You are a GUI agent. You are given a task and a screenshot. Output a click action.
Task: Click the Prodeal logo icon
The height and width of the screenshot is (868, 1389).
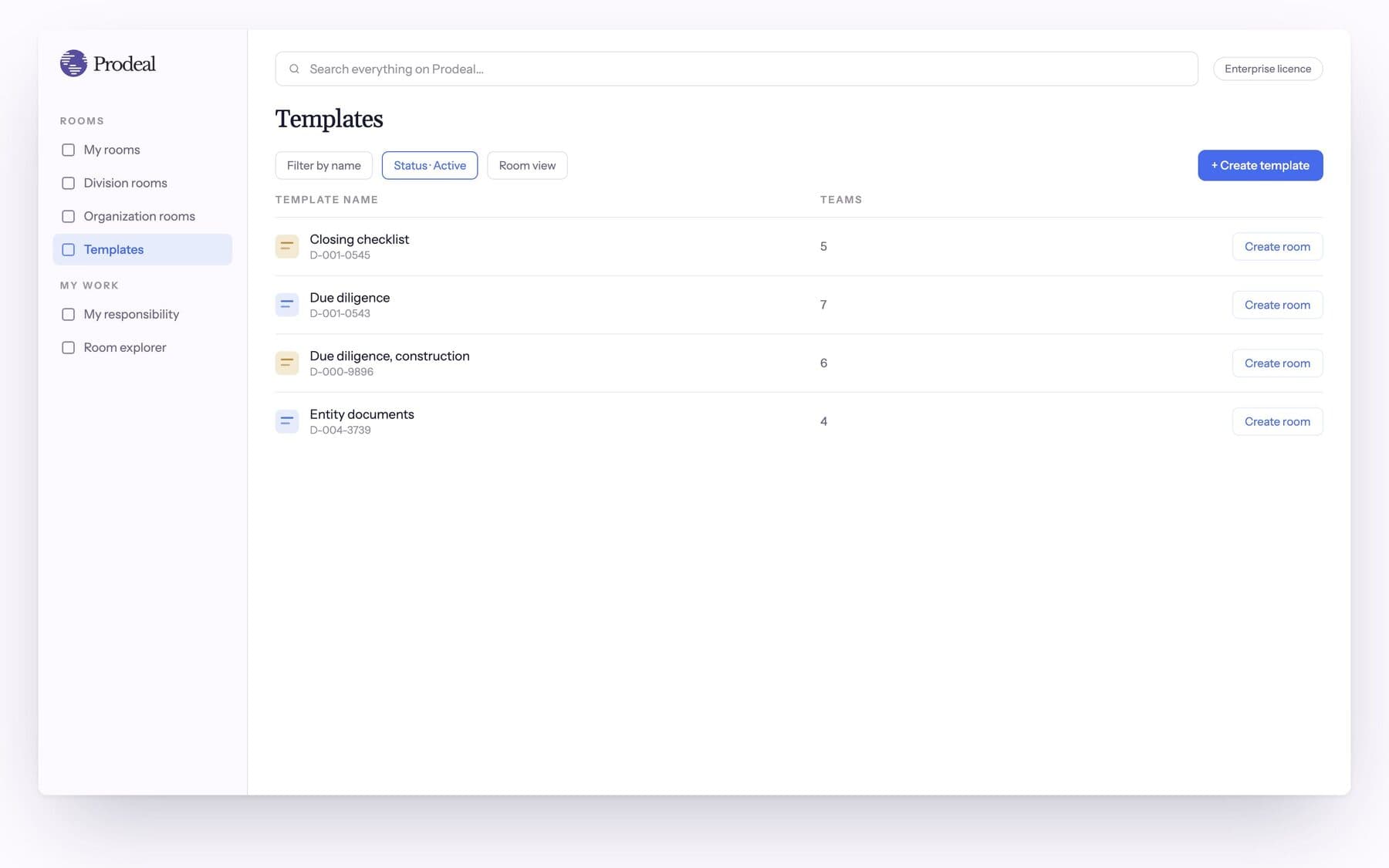point(73,63)
